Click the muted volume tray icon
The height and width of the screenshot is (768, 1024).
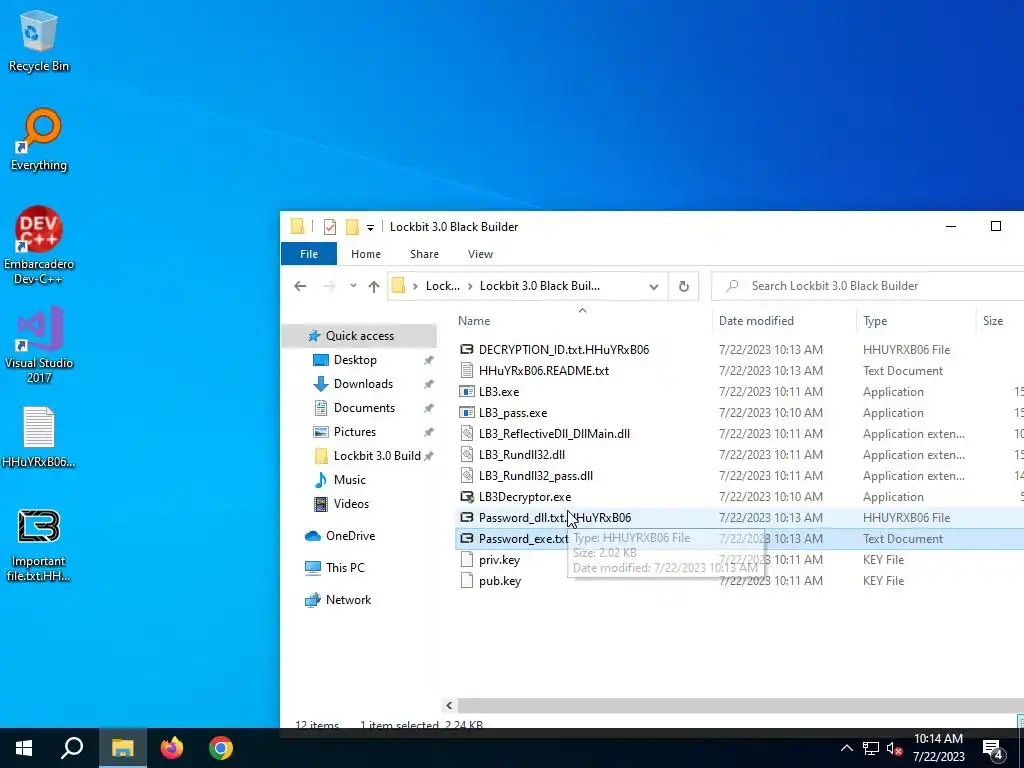tap(894, 748)
